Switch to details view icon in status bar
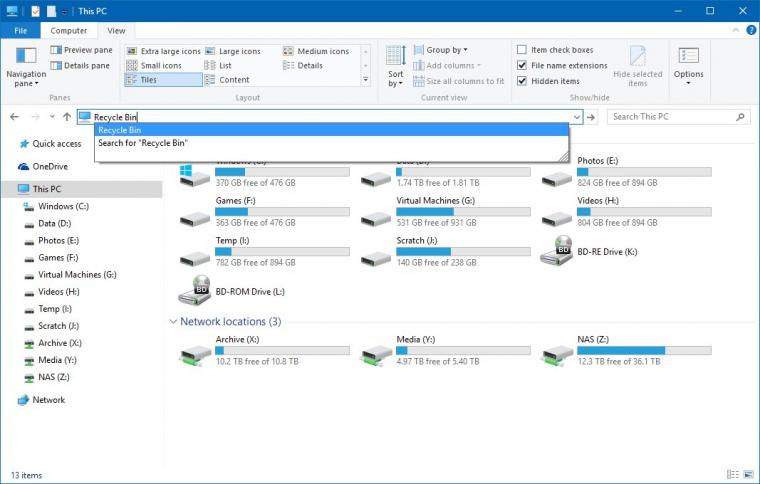Viewport: 760px width, 484px height. pos(733,474)
